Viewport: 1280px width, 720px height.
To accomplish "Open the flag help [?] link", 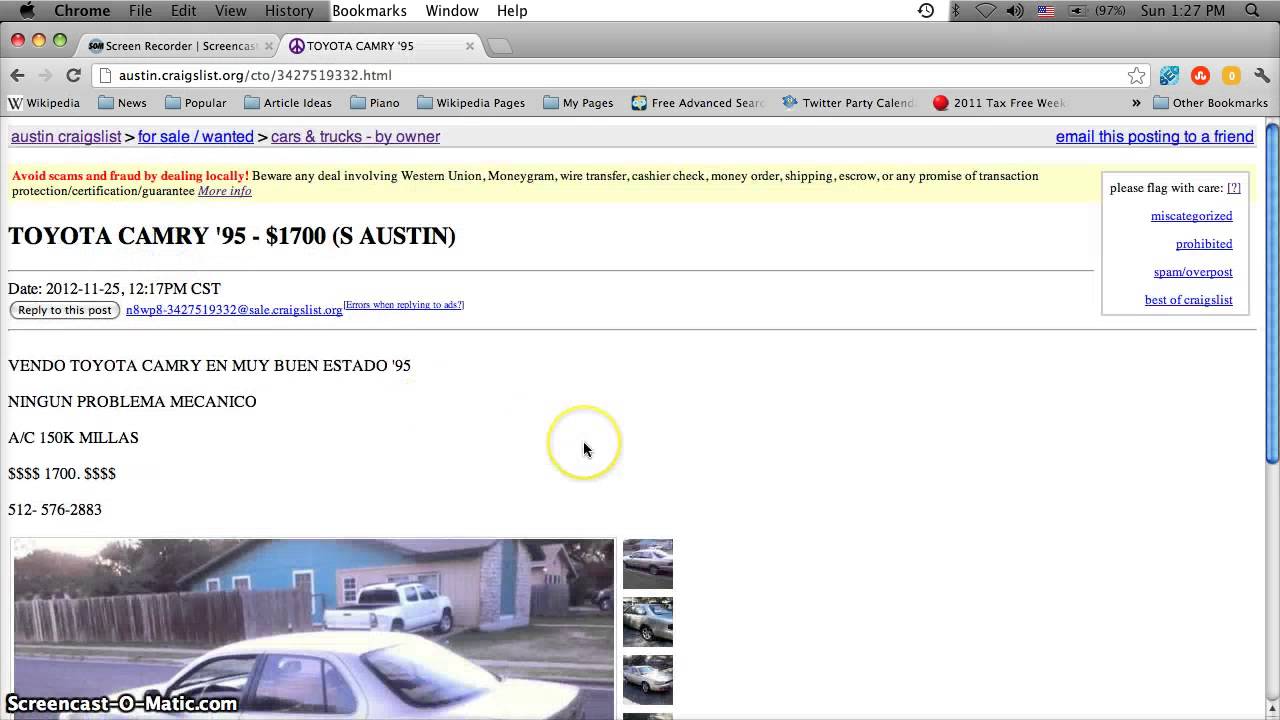I will [x=1234, y=188].
